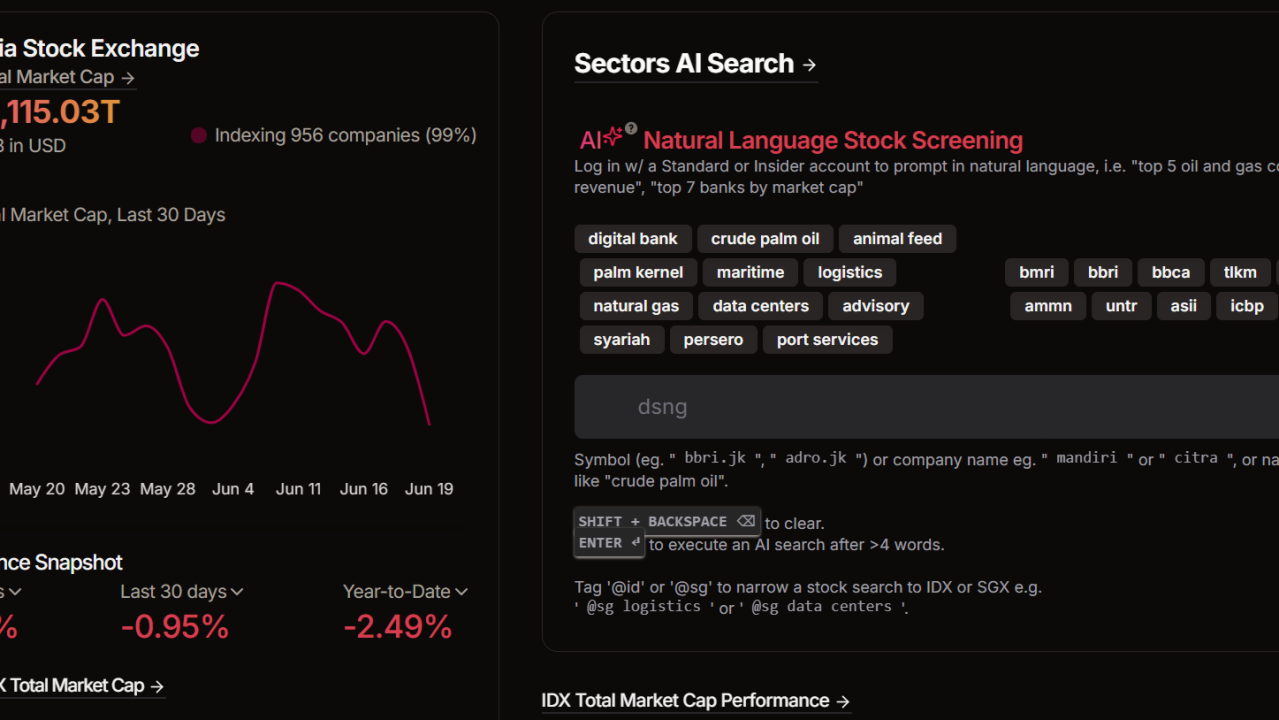Select the data centers tag
This screenshot has height=720, width=1279.
[761, 306]
